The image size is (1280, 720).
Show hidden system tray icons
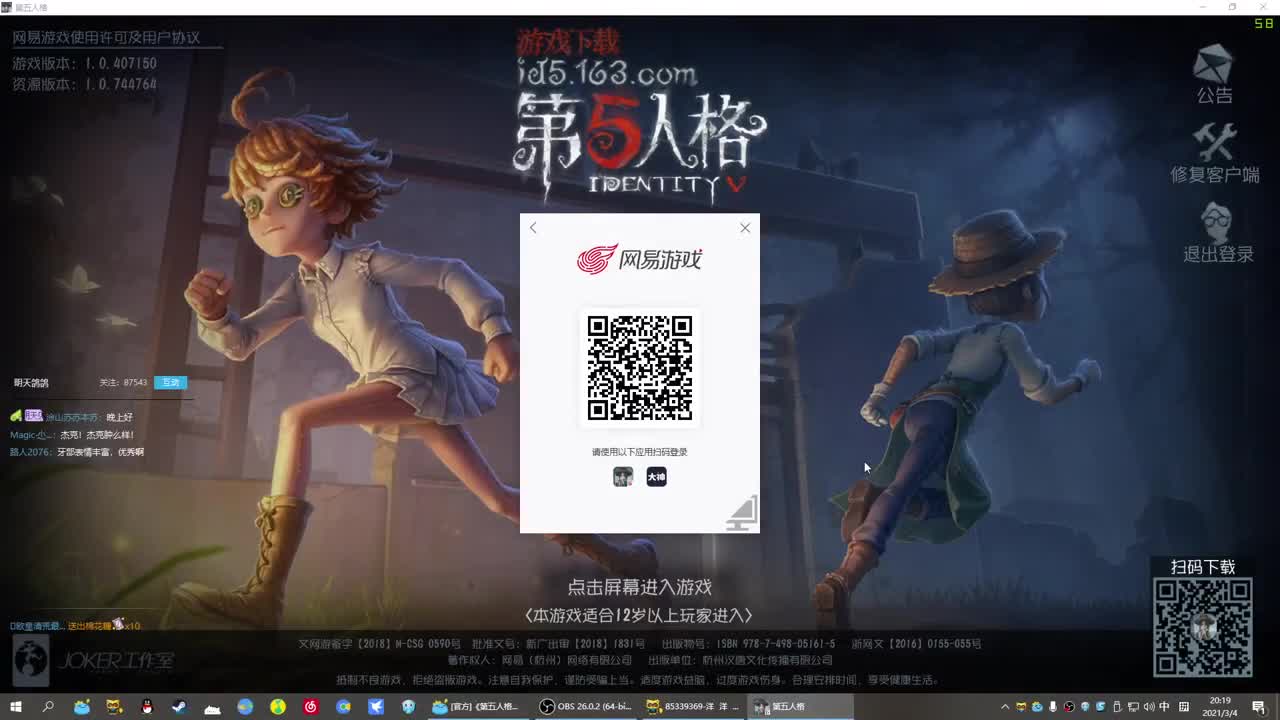coord(1005,707)
